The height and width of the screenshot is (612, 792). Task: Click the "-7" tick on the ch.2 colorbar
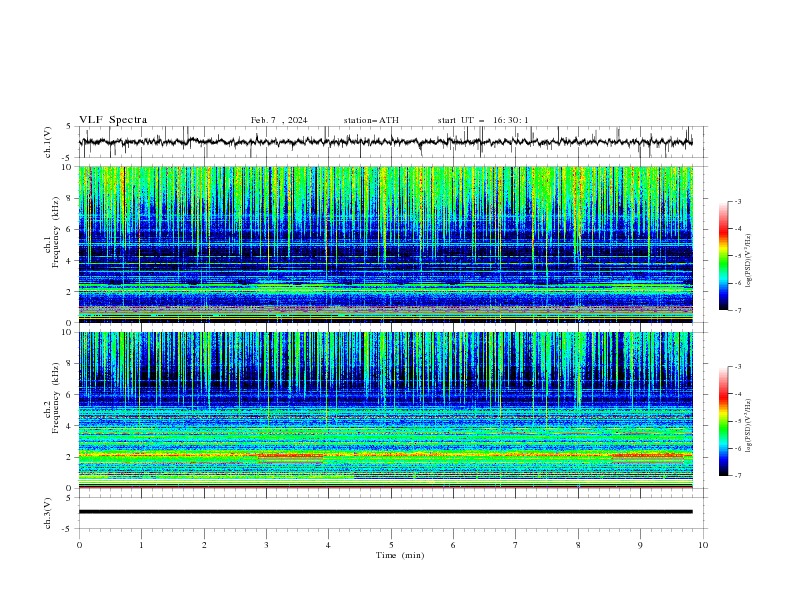coord(738,476)
